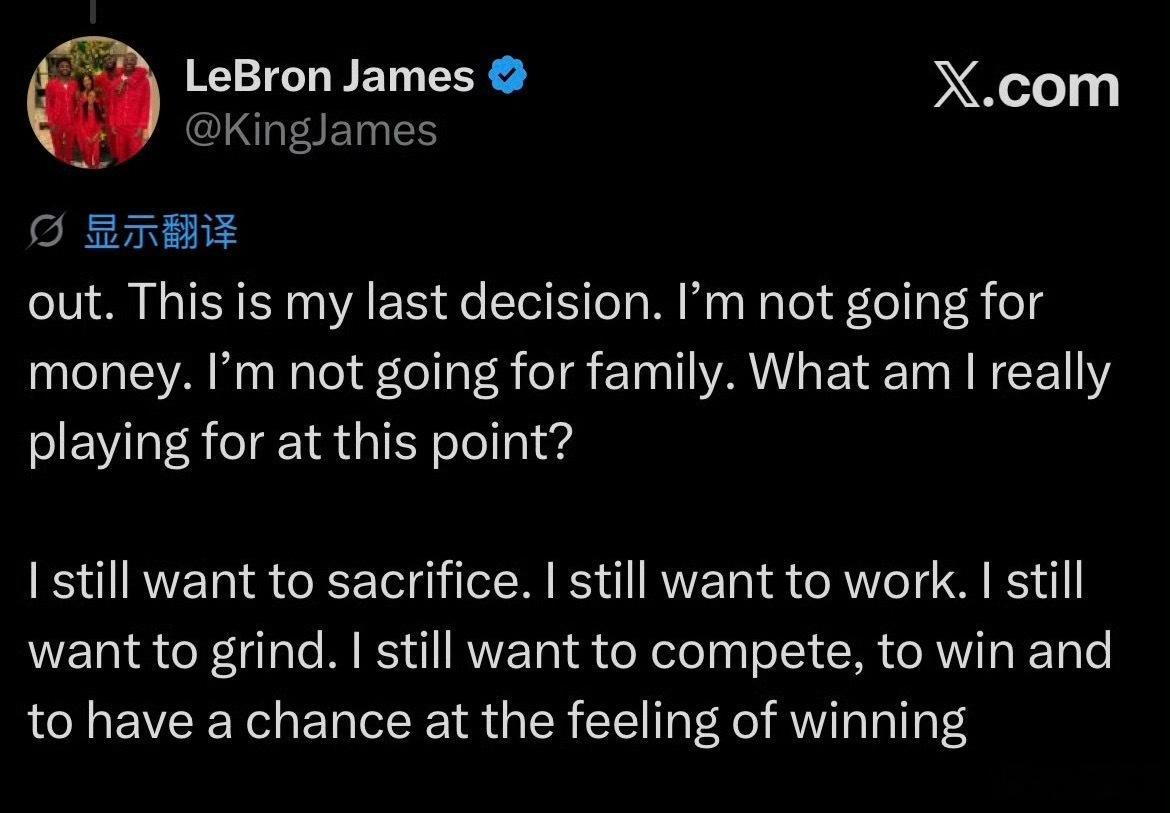Click the final word "winning"

pos(878,722)
